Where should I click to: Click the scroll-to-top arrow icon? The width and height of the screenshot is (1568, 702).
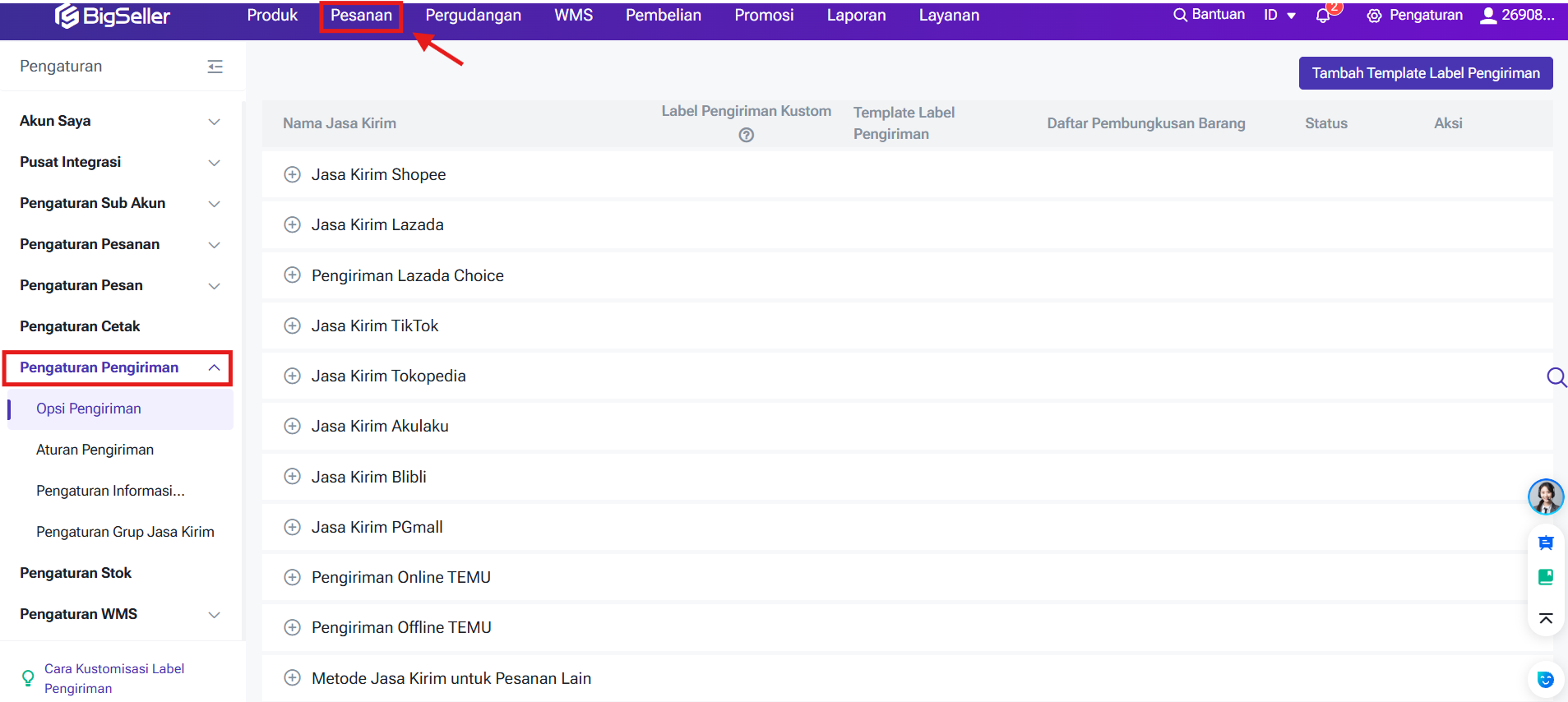click(x=1545, y=618)
